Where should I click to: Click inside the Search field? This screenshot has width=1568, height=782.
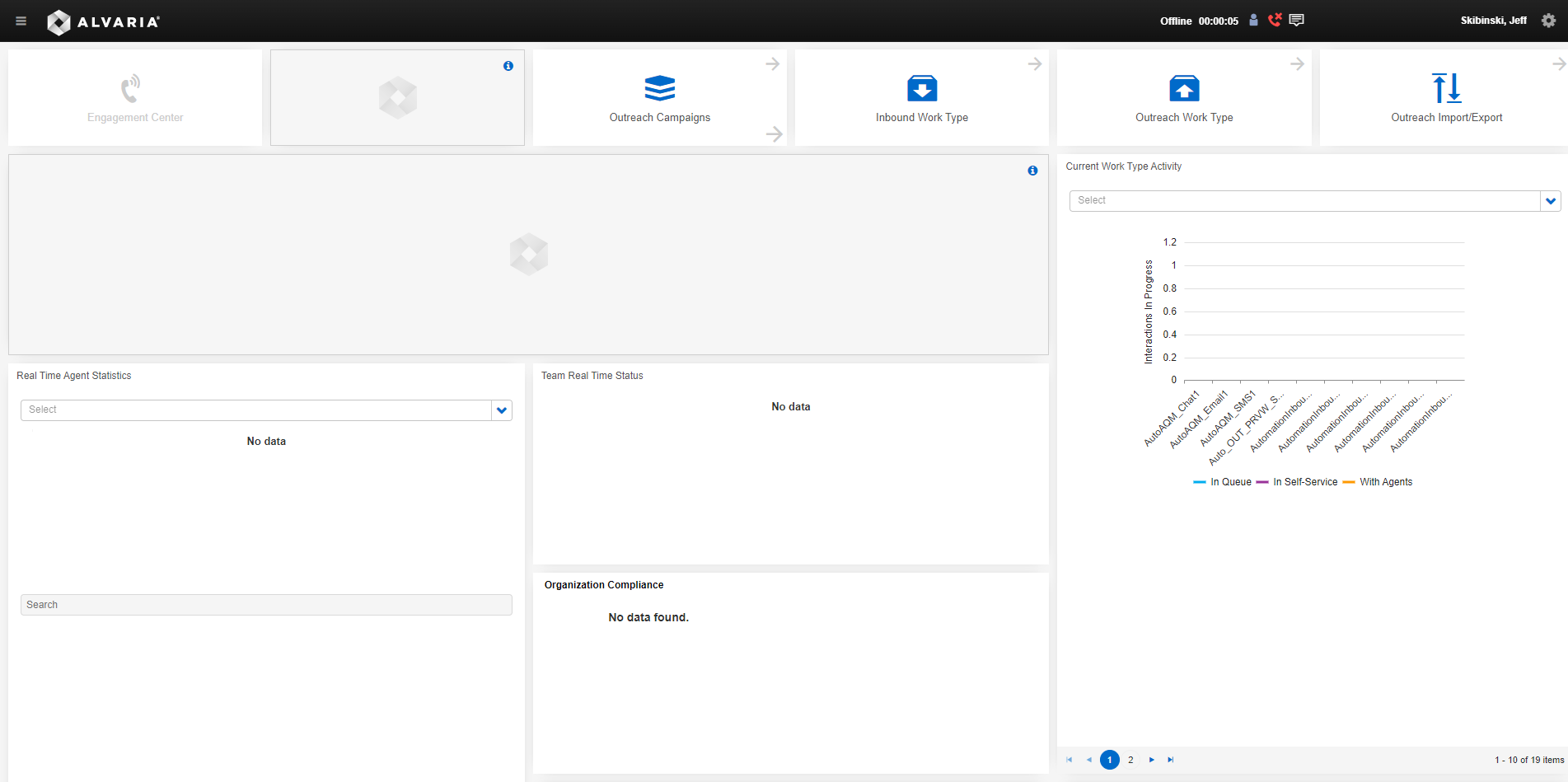(265, 604)
